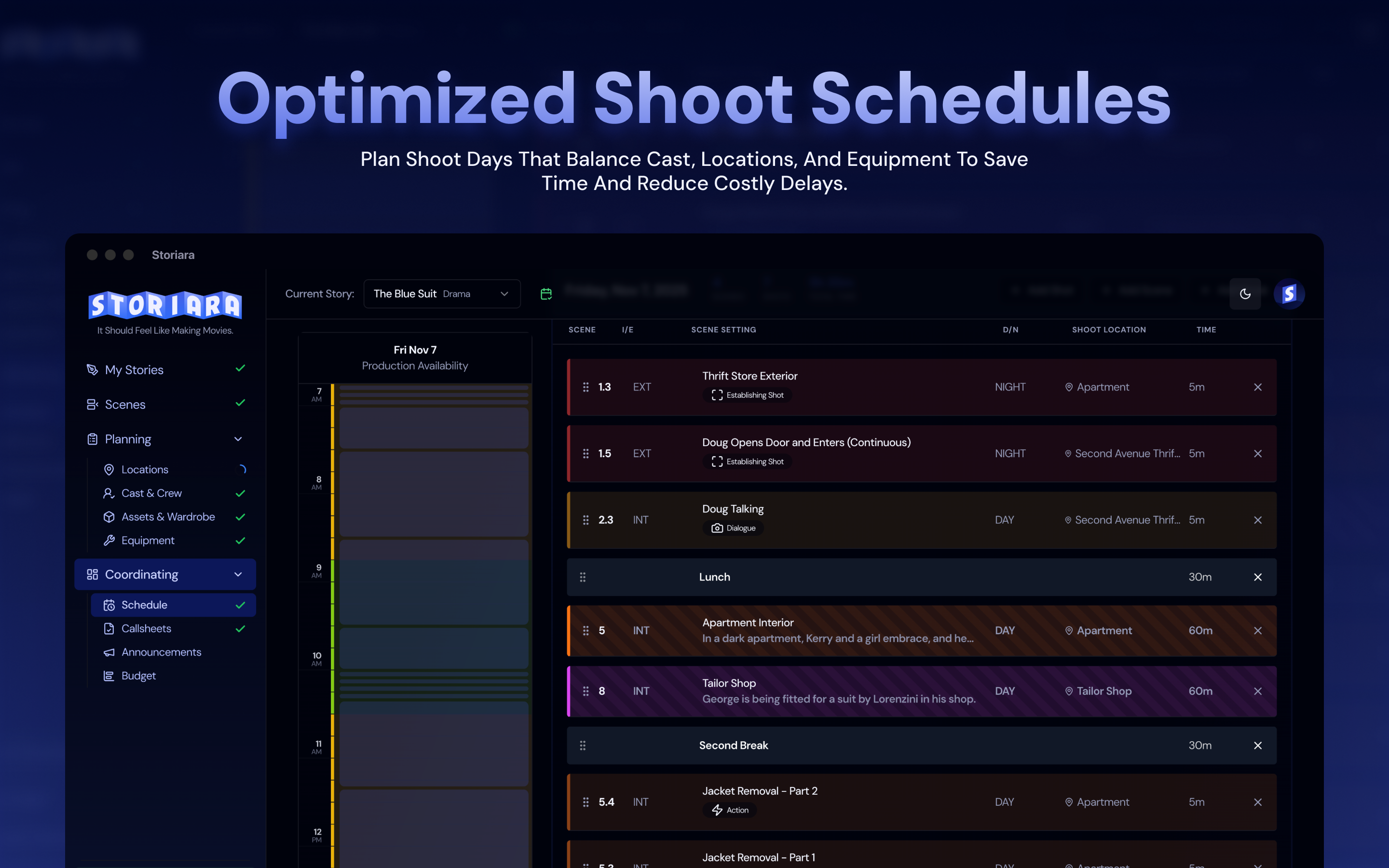Open the Current Story dropdown The Blue Suit
Screen dimensions: 1389x868
(x=441, y=294)
